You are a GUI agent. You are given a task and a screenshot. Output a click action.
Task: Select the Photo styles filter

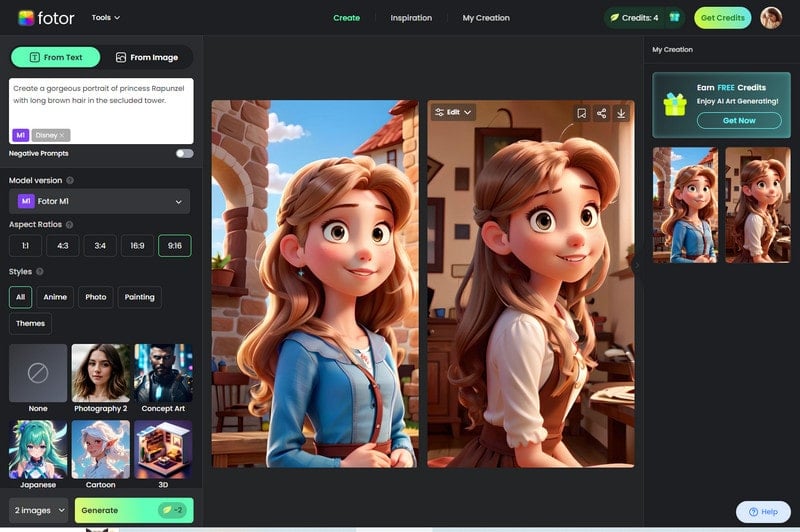pyautogui.click(x=96, y=297)
